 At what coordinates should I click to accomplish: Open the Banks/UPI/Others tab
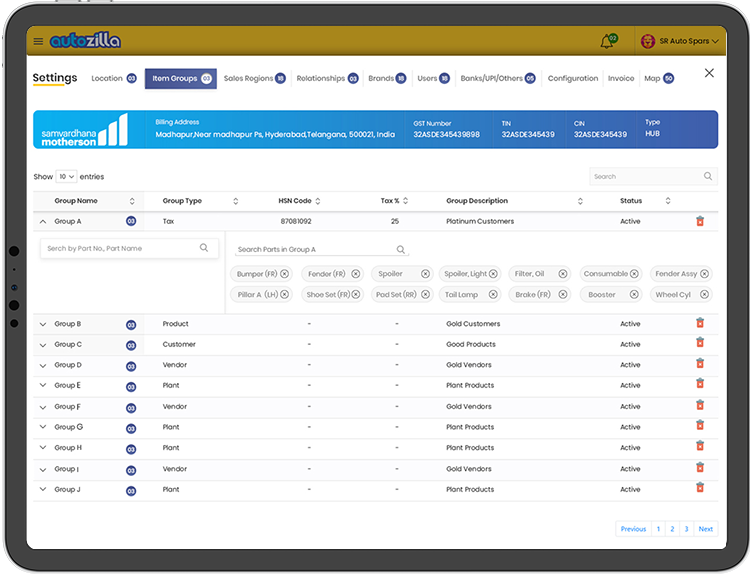(498, 78)
